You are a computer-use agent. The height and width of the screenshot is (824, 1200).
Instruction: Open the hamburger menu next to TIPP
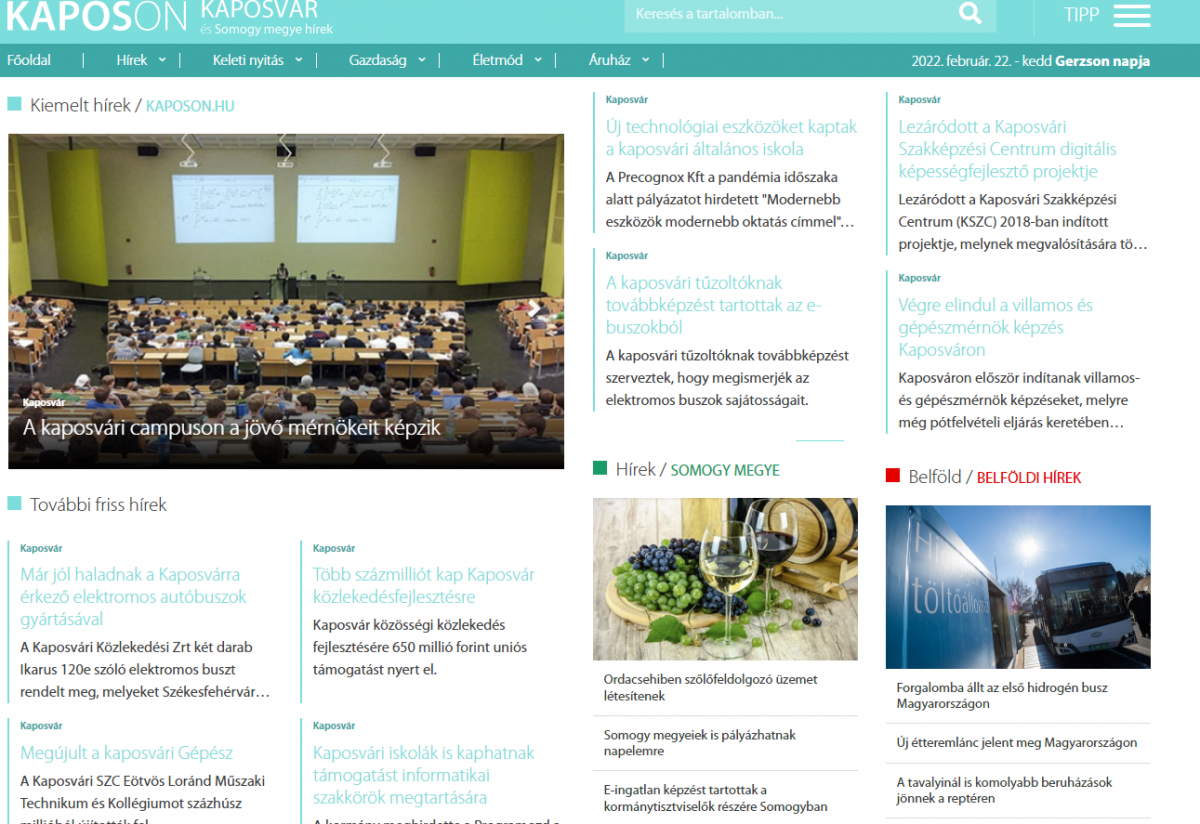(1133, 16)
